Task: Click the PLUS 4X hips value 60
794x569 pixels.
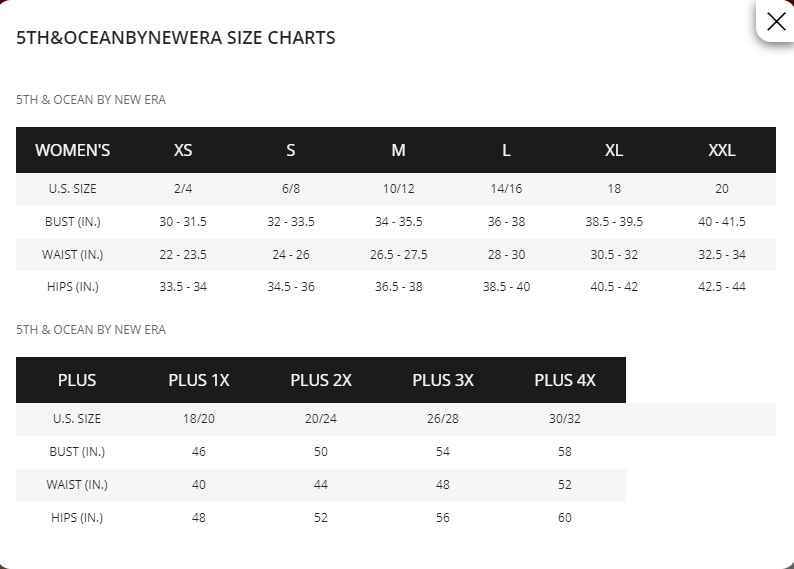Action: (x=565, y=517)
